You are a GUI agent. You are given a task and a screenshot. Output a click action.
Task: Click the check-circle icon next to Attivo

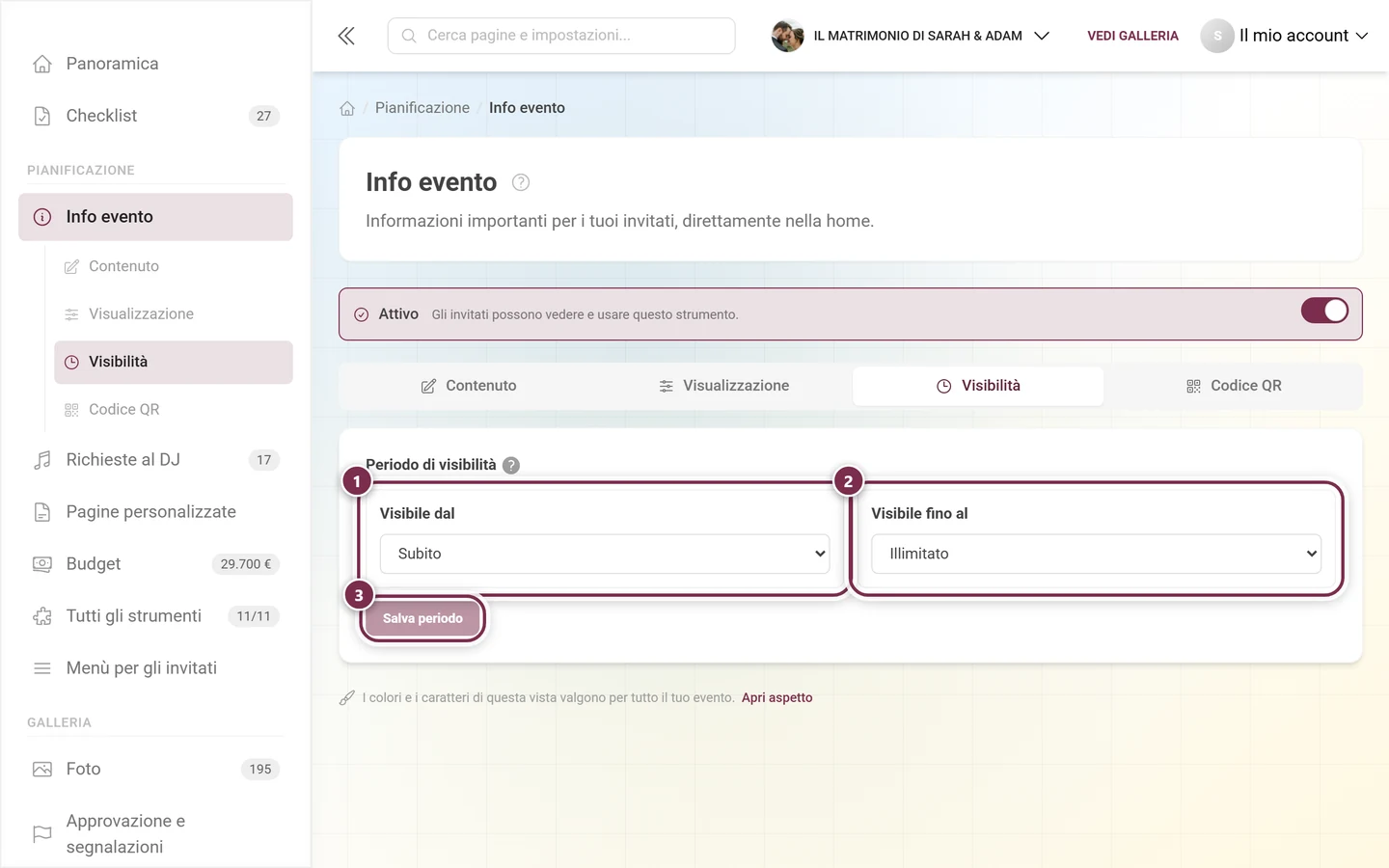tap(362, 314)
